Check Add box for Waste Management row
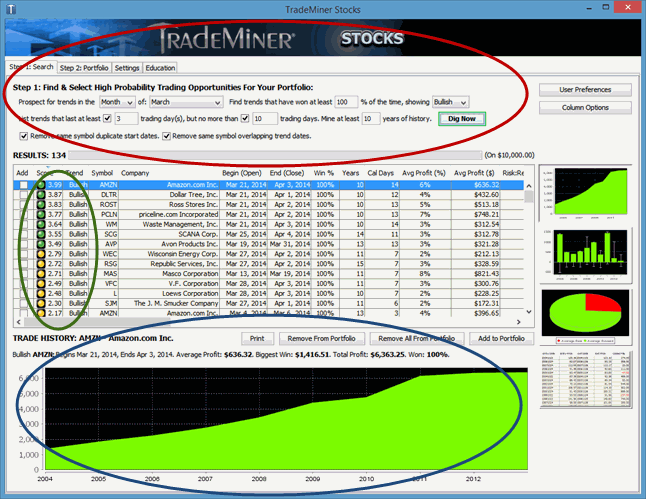Image resolution: width=646 pixels, height=499 pixels. pos(24,225)
